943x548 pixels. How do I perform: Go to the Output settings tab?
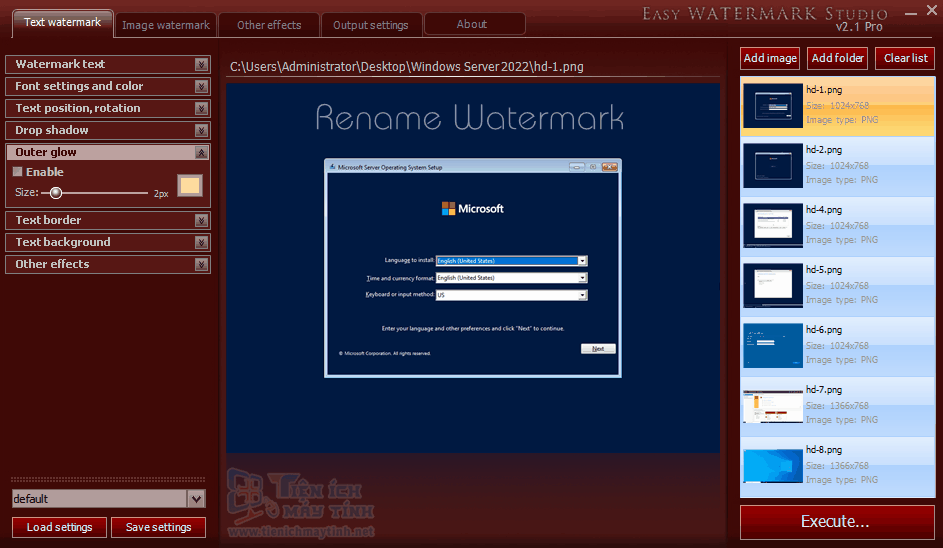(370, 25)
